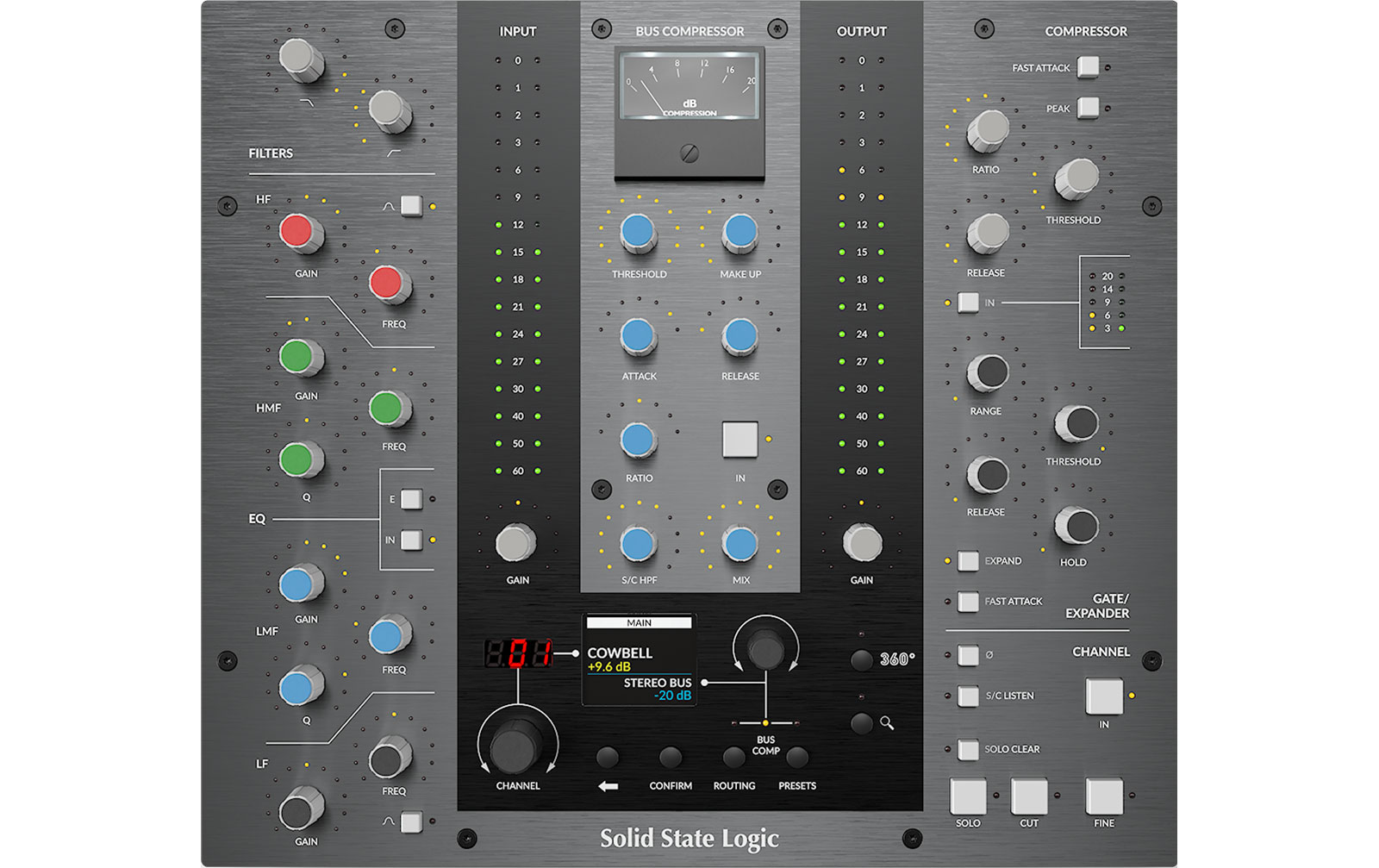
Task: Click the STEREO BUS label on display
Action: tap(658, 682)
